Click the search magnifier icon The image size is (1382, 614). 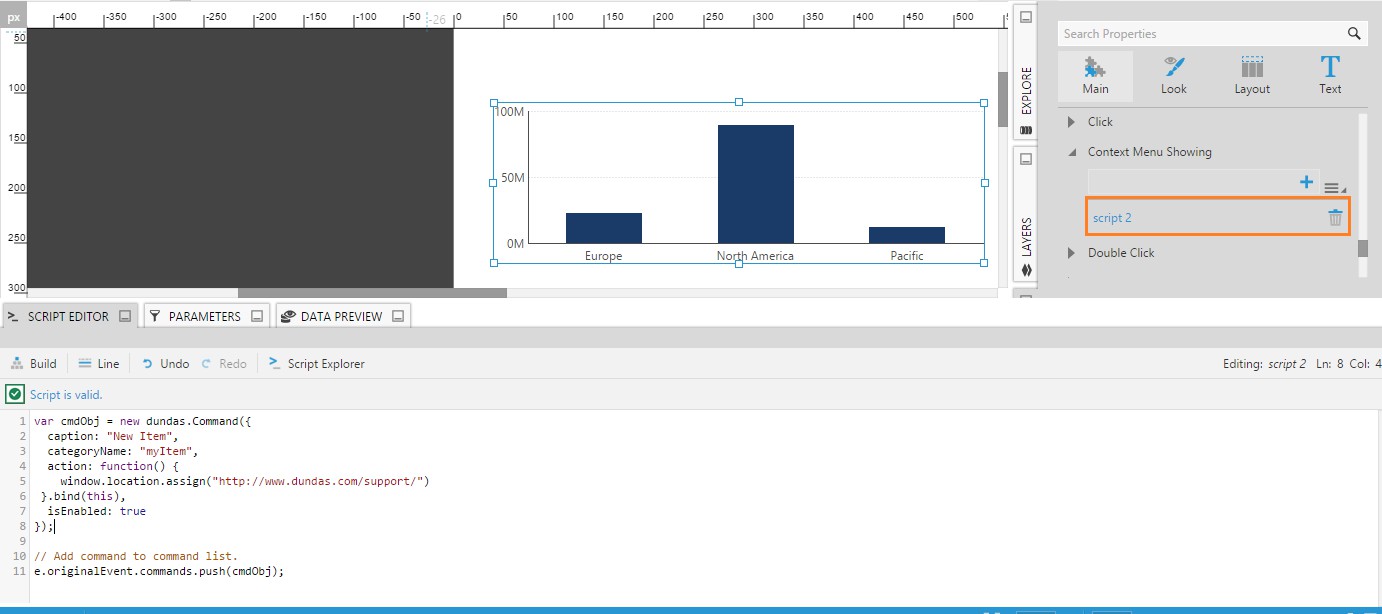pyautogui.click(x=1354, y=34)
